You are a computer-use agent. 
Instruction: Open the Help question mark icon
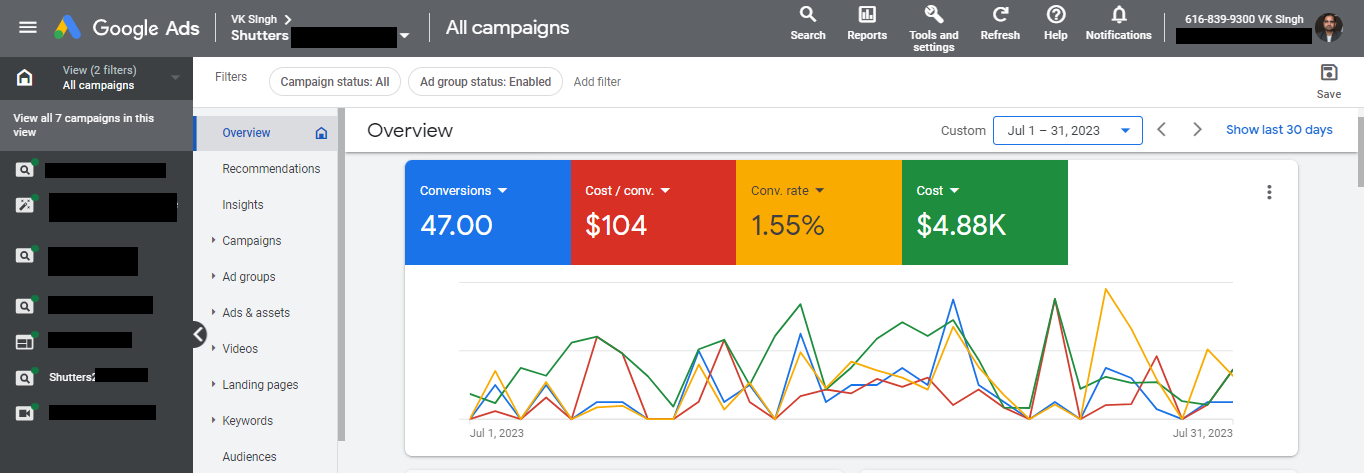click(x=1056, y=15)
